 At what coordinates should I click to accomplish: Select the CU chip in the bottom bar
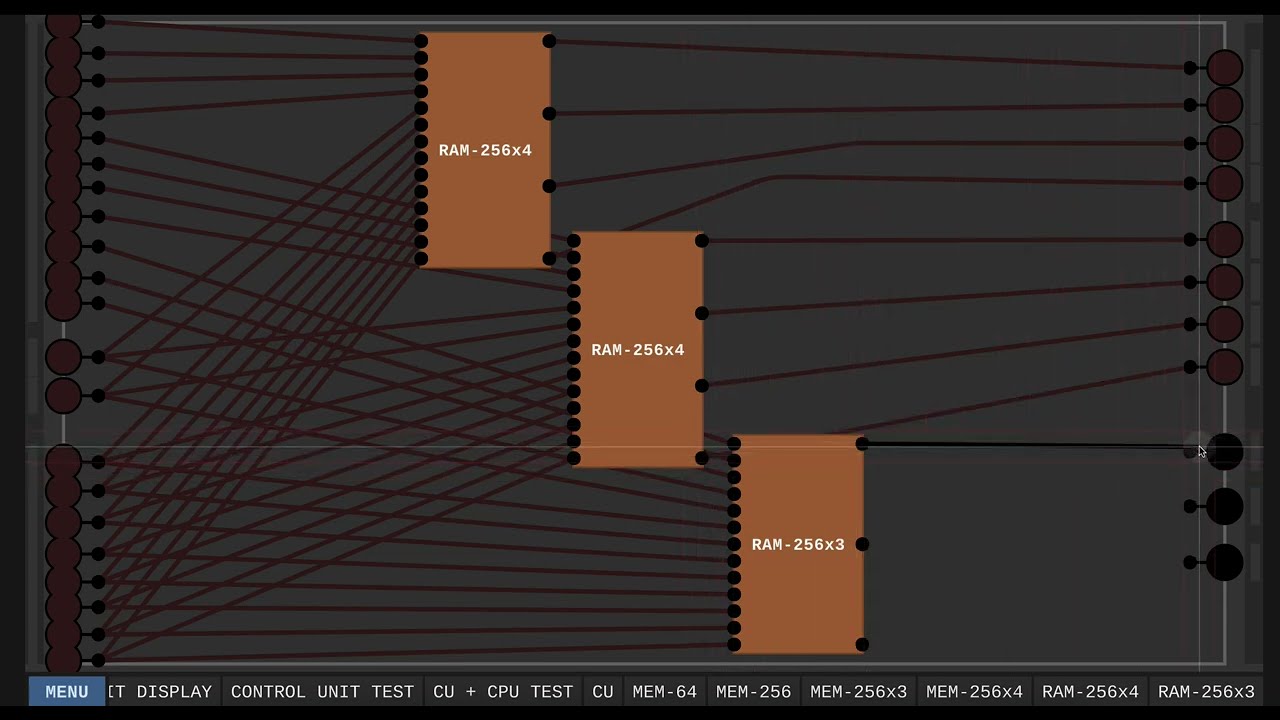[x=603, y=692]
